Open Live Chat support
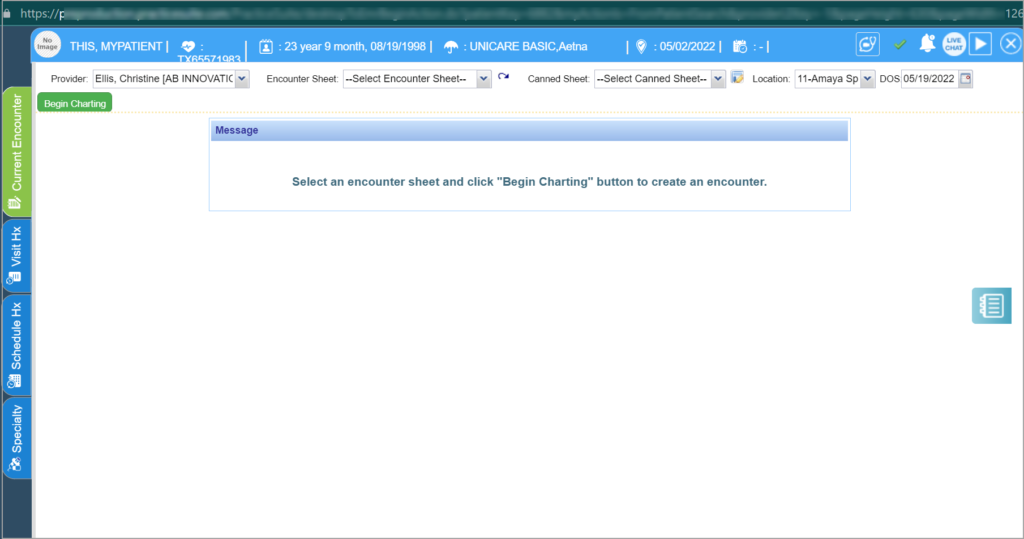This screenshot has width=1024, height=539. (954, 45)
